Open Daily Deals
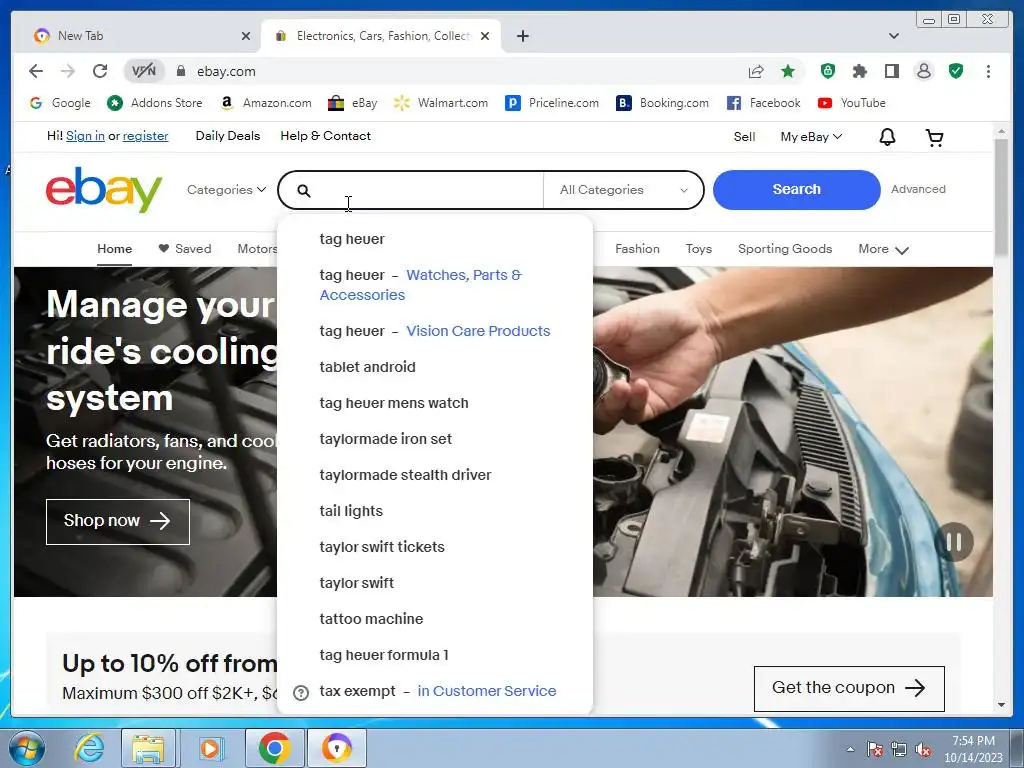 (228, 136)
